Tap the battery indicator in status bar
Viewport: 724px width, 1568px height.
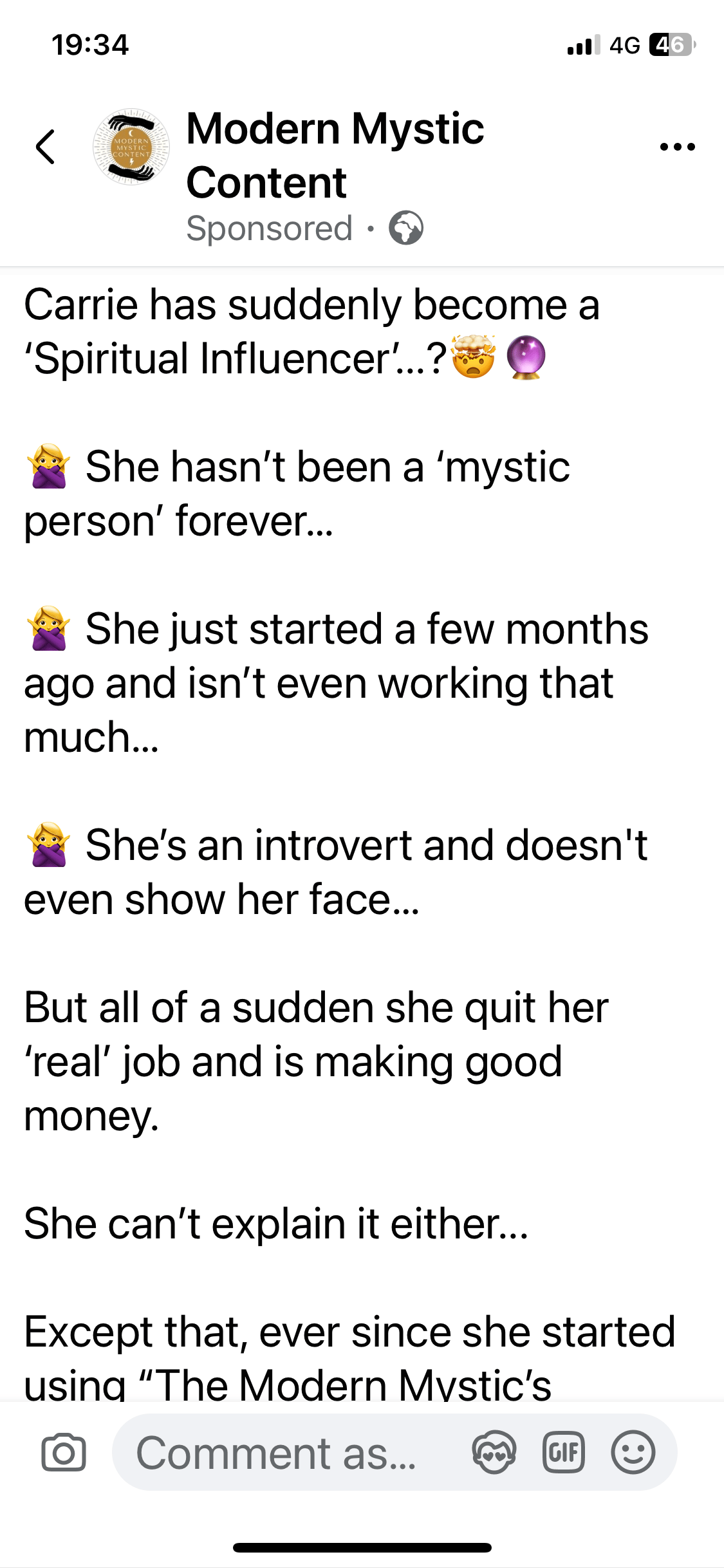[671, 45]
